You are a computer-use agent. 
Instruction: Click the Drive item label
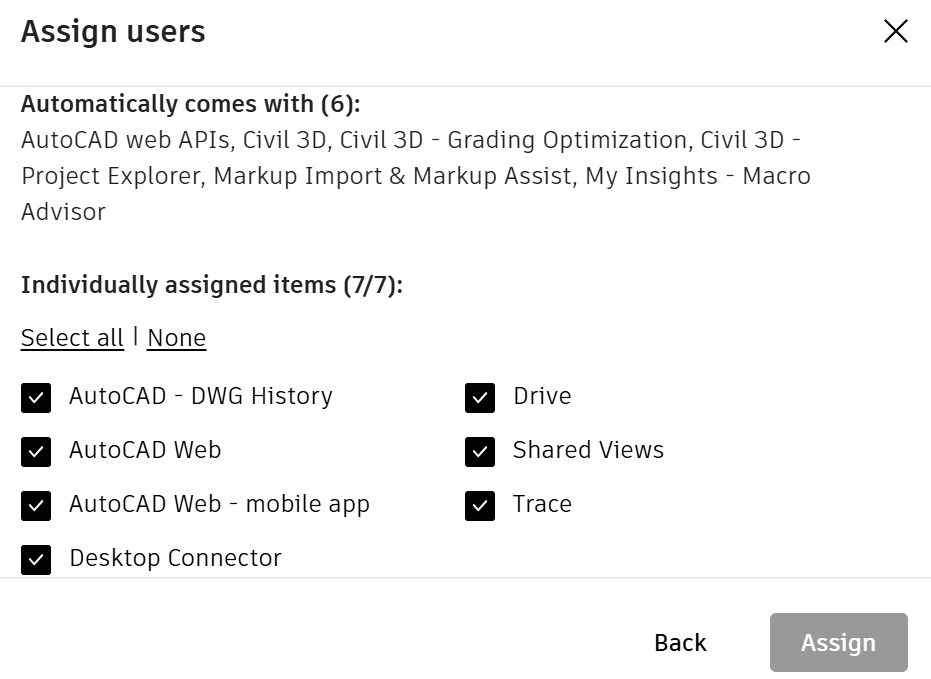pyautogui.click(x=543, y=397)
